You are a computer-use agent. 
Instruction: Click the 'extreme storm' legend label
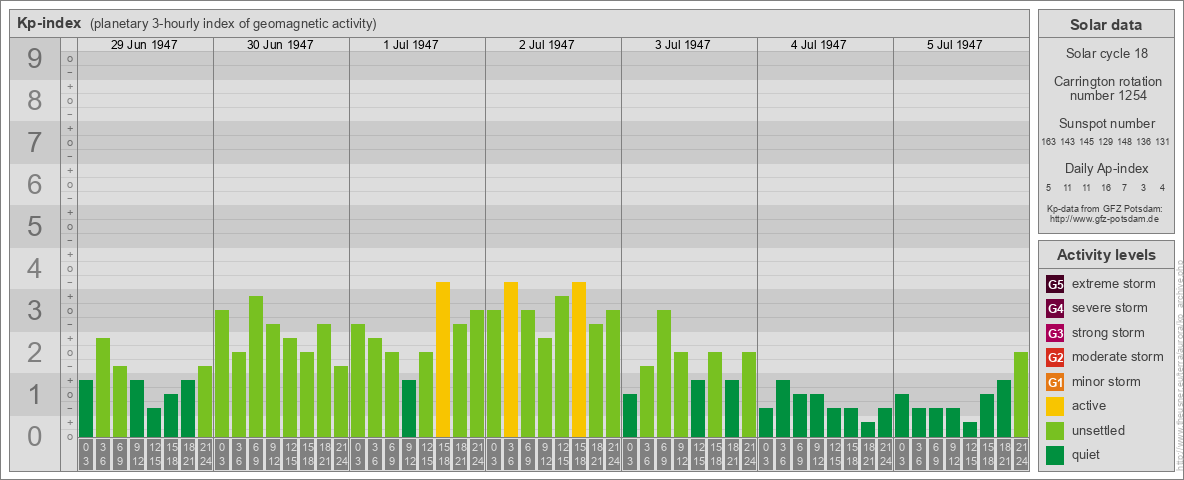click(1114, 284)
